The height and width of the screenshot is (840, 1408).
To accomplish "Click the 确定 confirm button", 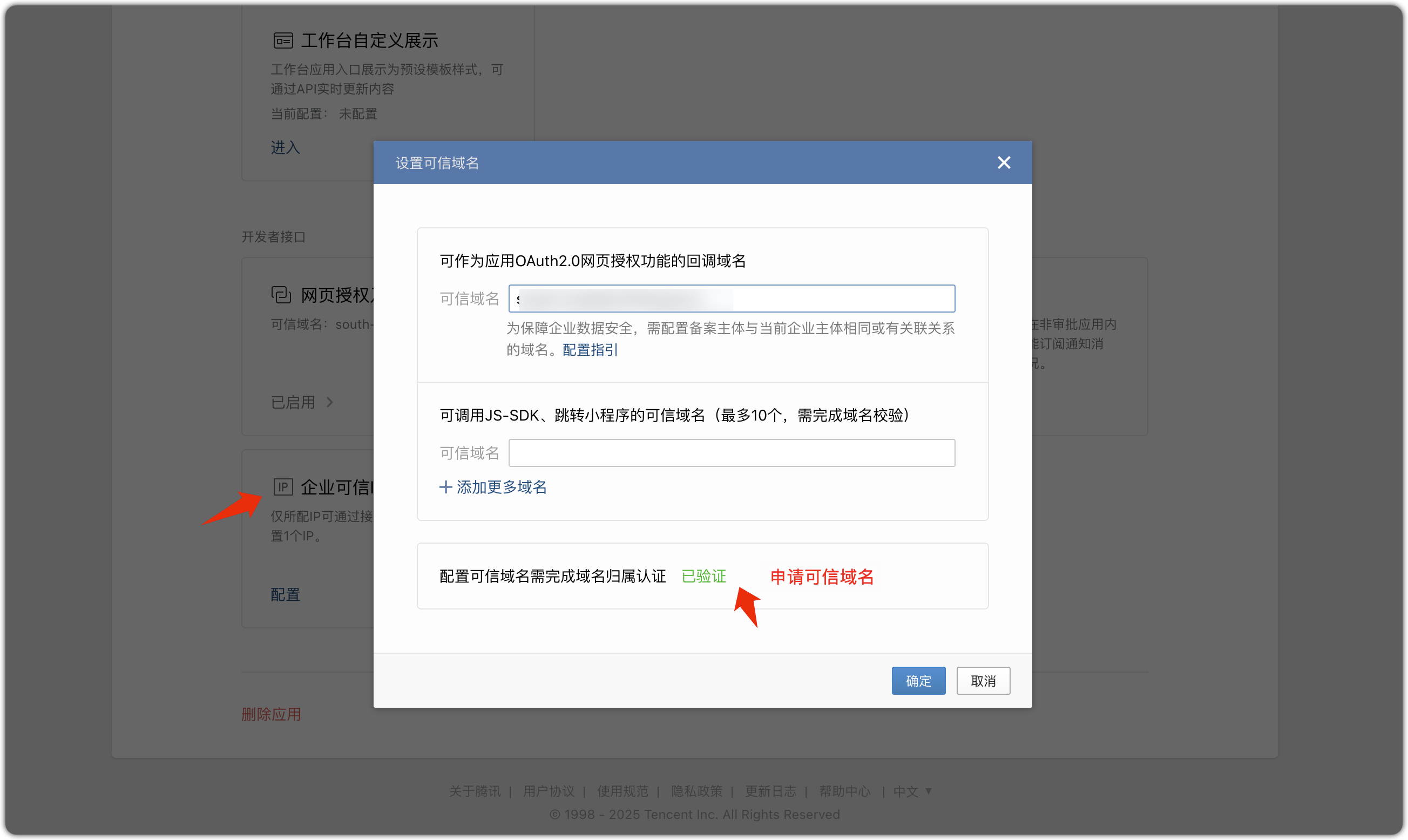I will pyautogui.click(x=918, y=680).
